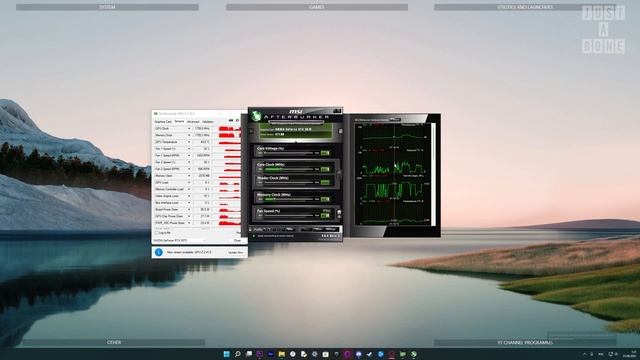Click the Fan 2 Speed (RPM) value
Image resolution: width=640 pixels, height=360 pixels.
[x=203, y=169]
